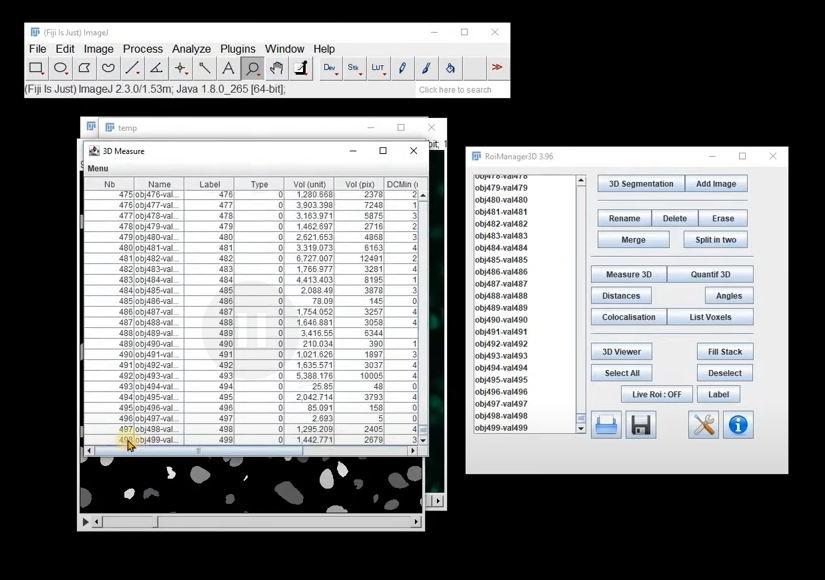825x580 pixels.
Task: Activate the Line tool
Action: [132, 67]
